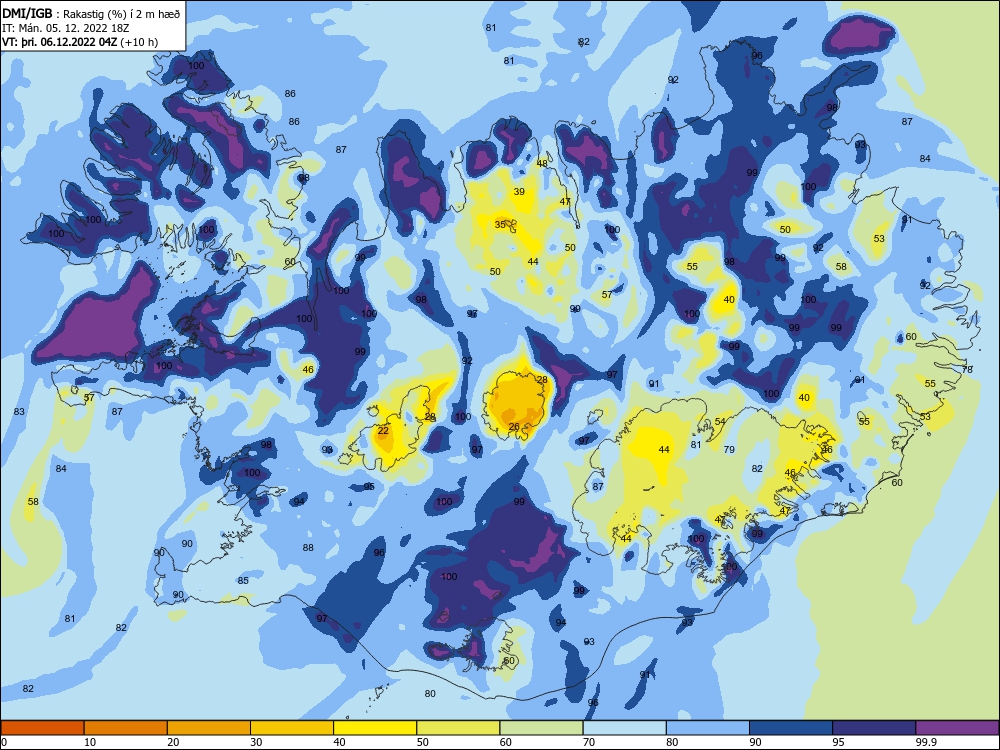Click the 20–30 amber legend swatch

click(209, 728)
